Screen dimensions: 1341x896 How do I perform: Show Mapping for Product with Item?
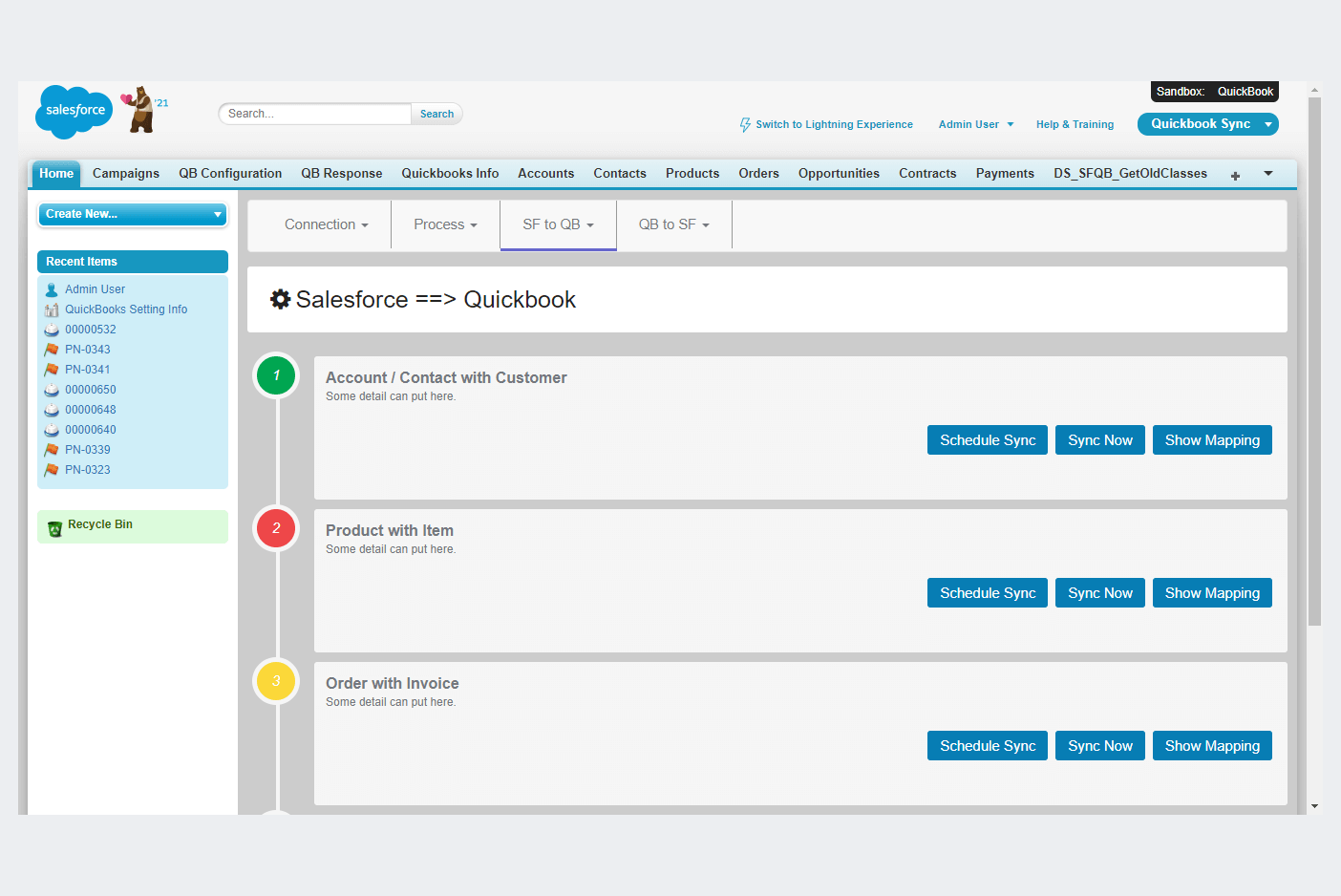tap(1211, 593)
